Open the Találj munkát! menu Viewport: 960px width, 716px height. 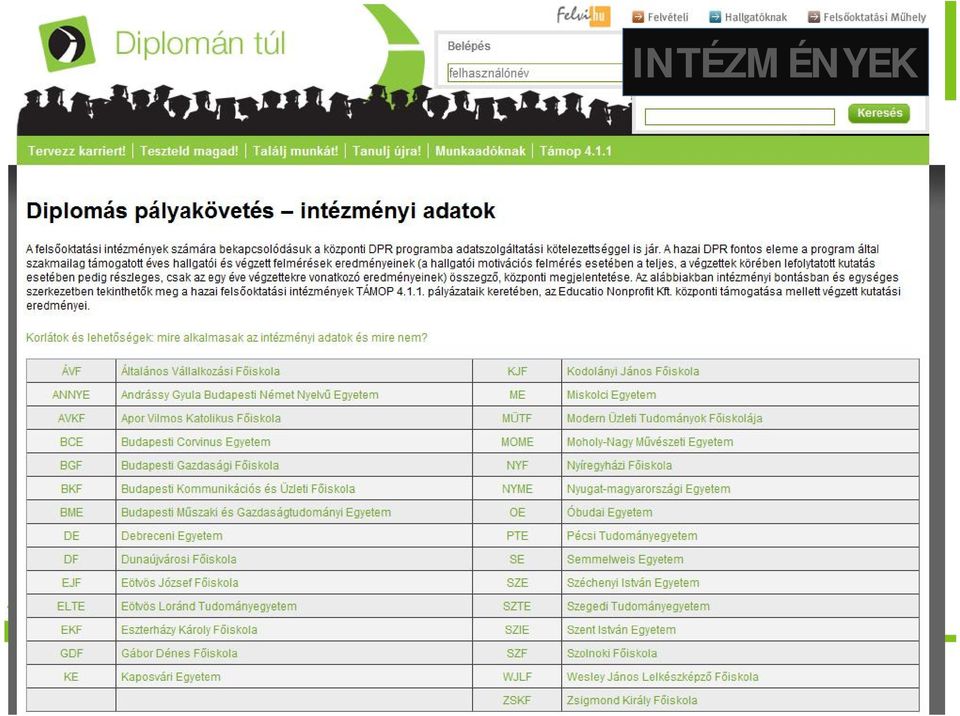click(x=295, y=151)
